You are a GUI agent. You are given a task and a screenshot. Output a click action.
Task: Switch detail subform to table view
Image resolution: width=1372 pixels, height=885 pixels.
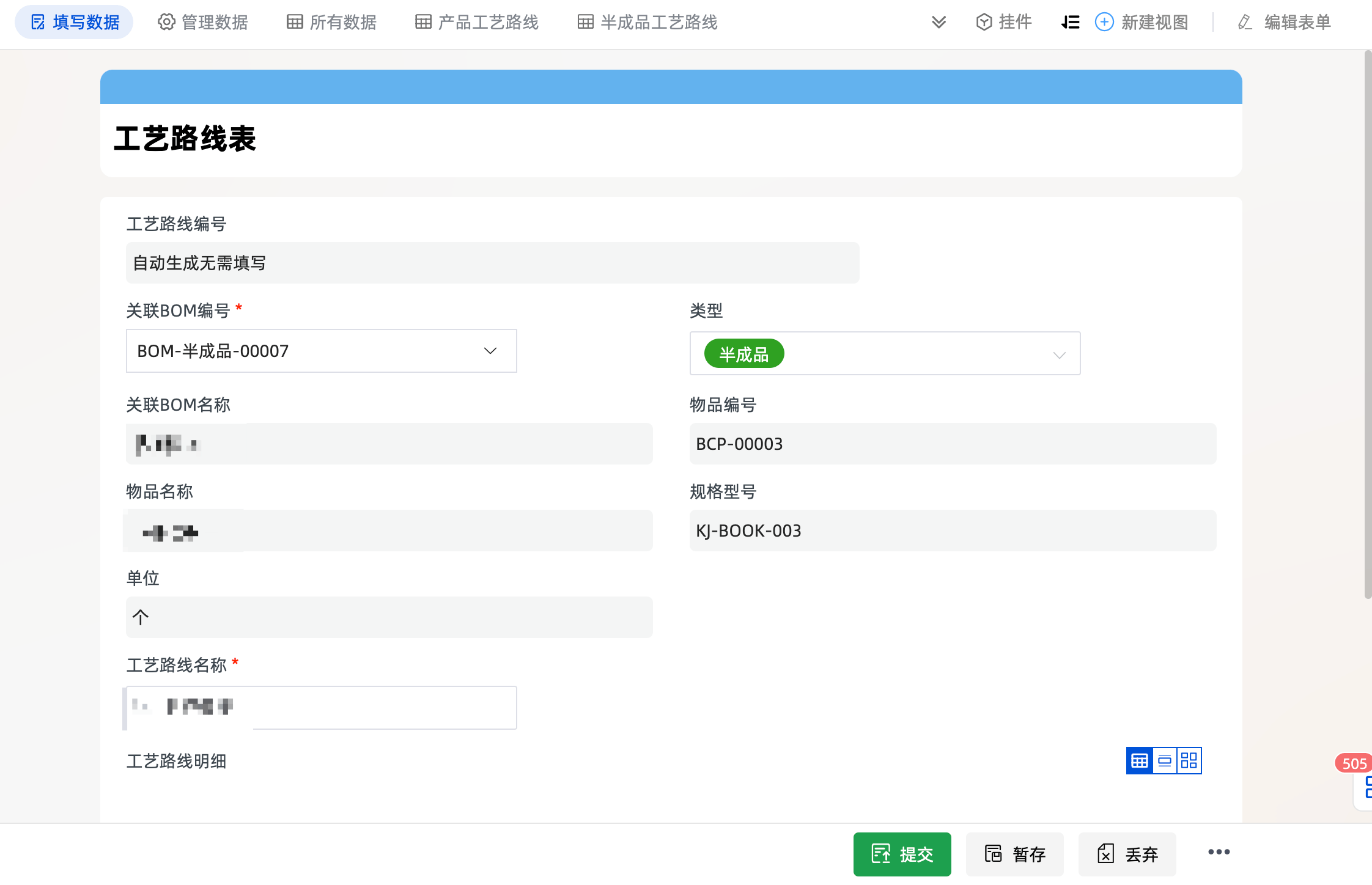pos(1140,761)
